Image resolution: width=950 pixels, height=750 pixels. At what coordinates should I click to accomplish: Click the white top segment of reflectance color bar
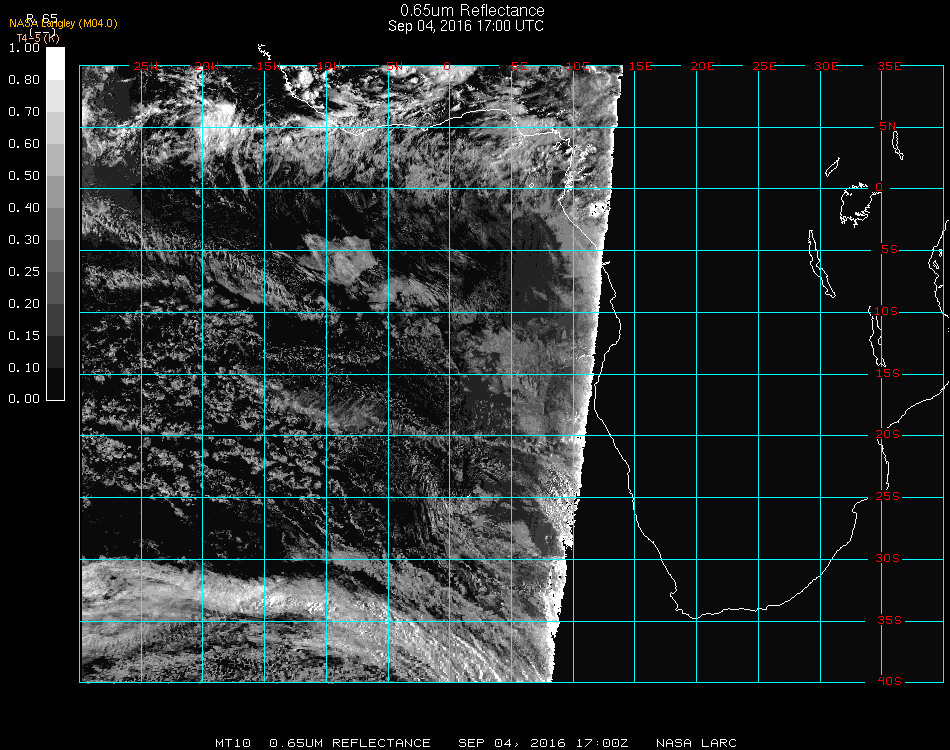pos(55,64)
